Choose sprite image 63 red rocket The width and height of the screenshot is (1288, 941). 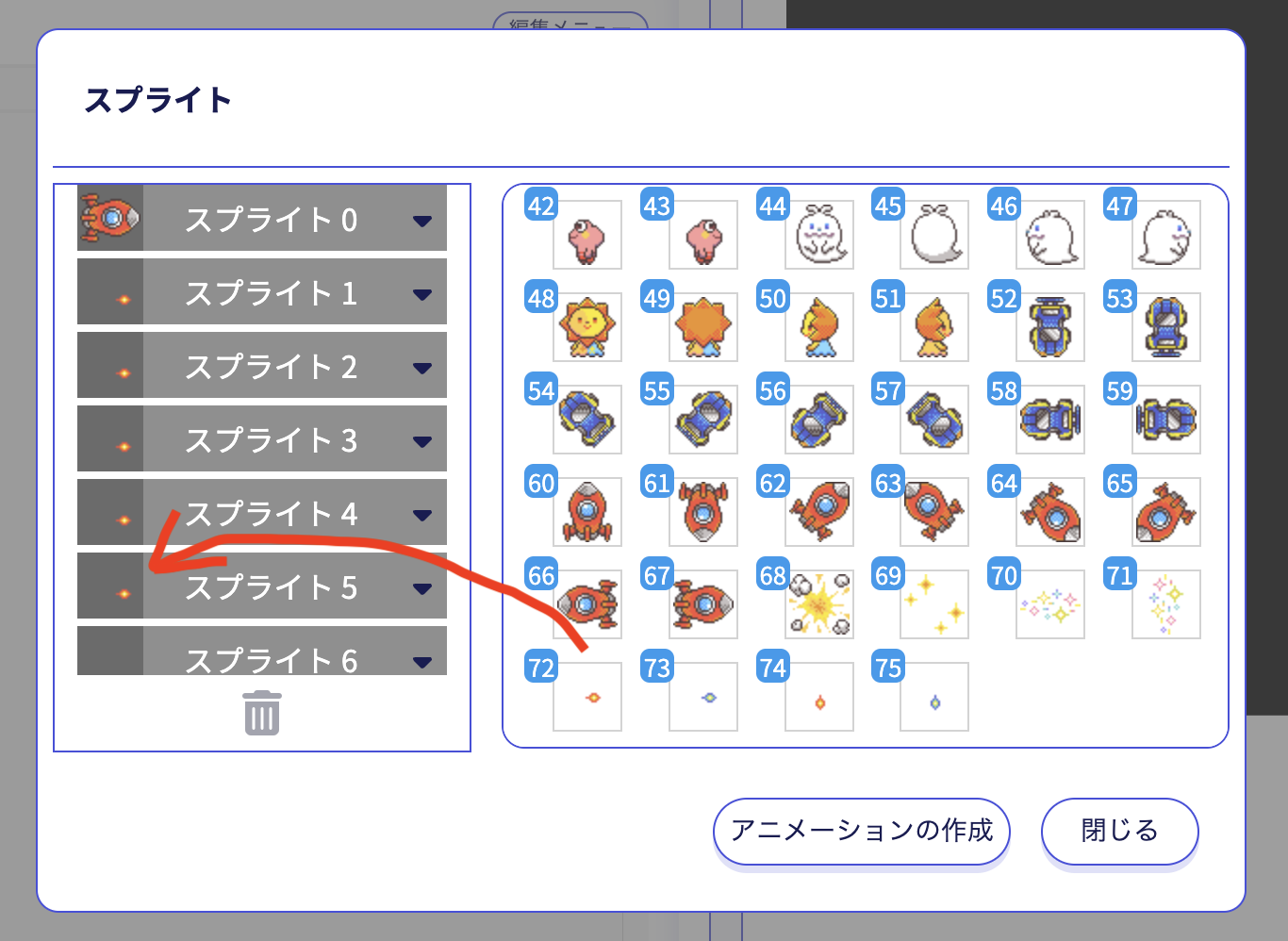click(x=934, y=512)
